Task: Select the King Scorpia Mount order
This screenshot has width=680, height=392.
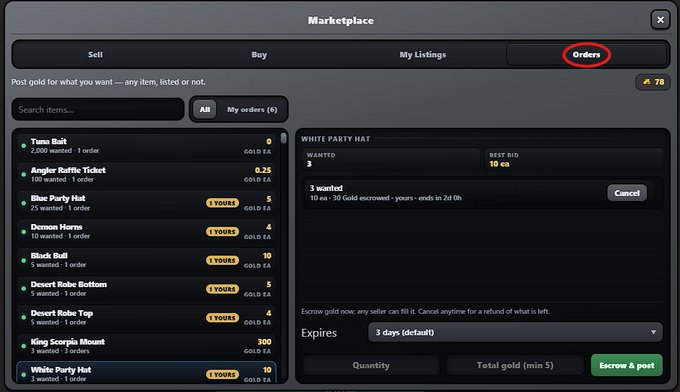Action: (x=147, y=346)
